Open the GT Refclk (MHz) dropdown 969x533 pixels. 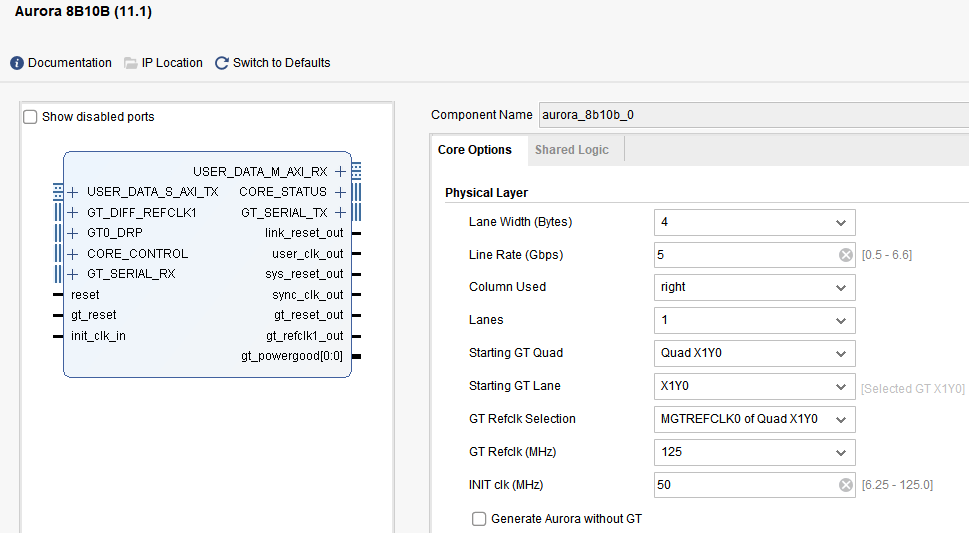(755, 452)
